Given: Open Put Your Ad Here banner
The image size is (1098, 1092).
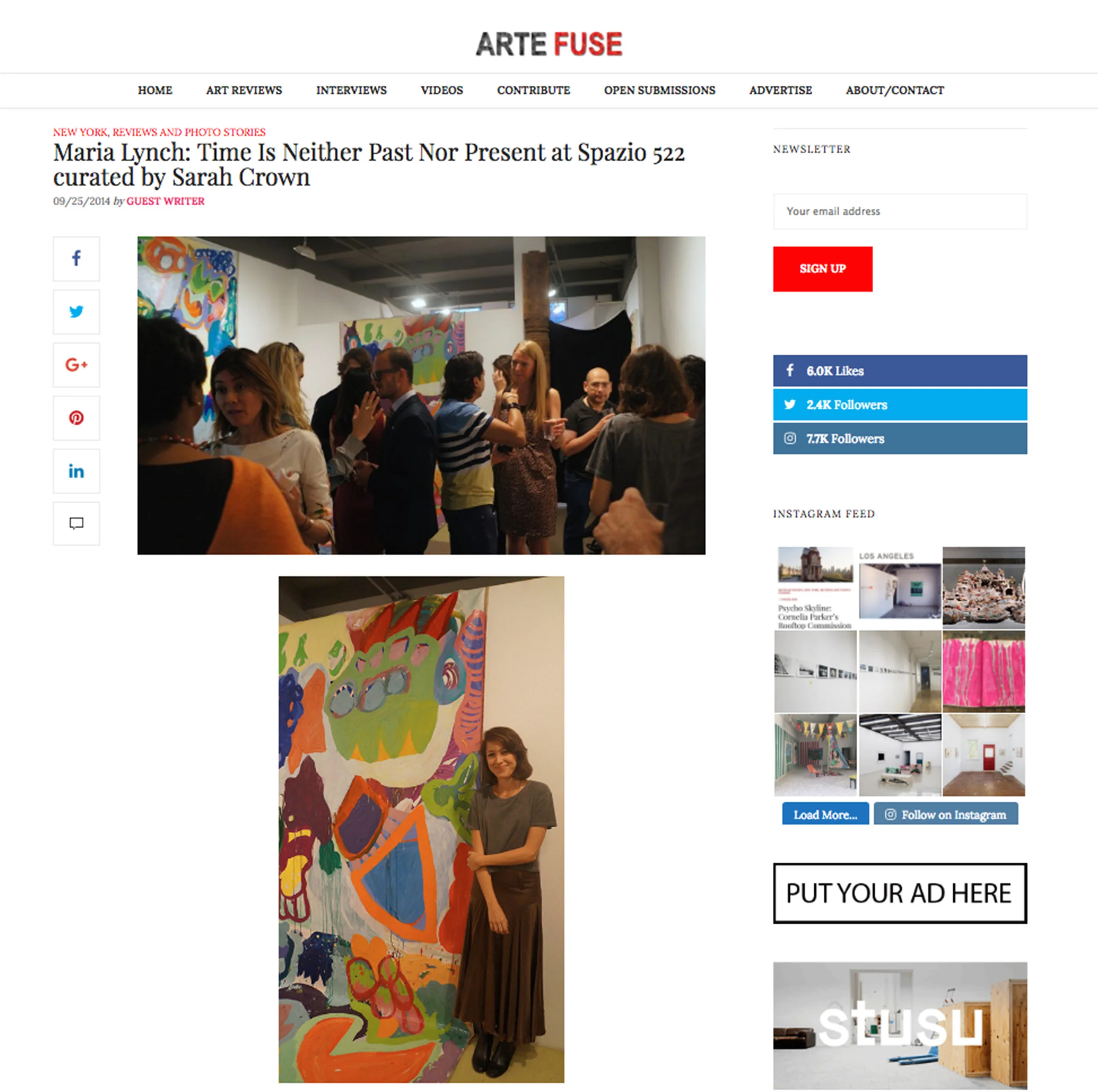Looking at the screenshot, I should coord(899,893).
